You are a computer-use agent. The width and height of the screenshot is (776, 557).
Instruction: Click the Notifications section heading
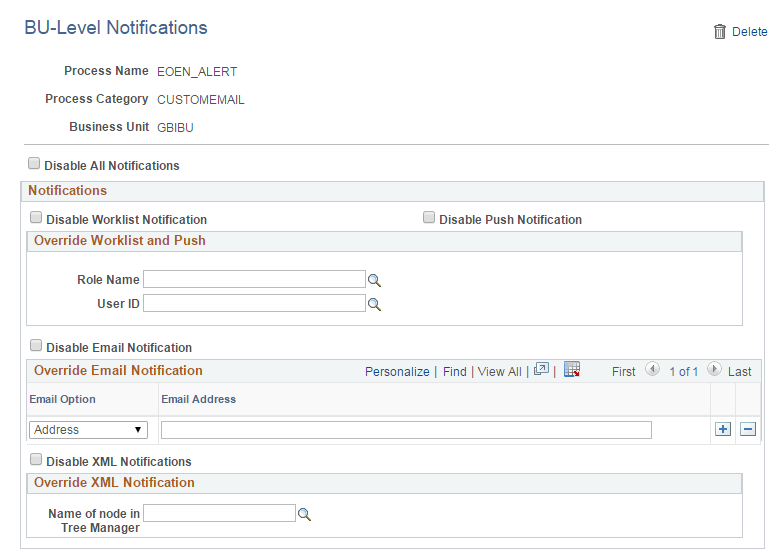click(x=67, y=191)
